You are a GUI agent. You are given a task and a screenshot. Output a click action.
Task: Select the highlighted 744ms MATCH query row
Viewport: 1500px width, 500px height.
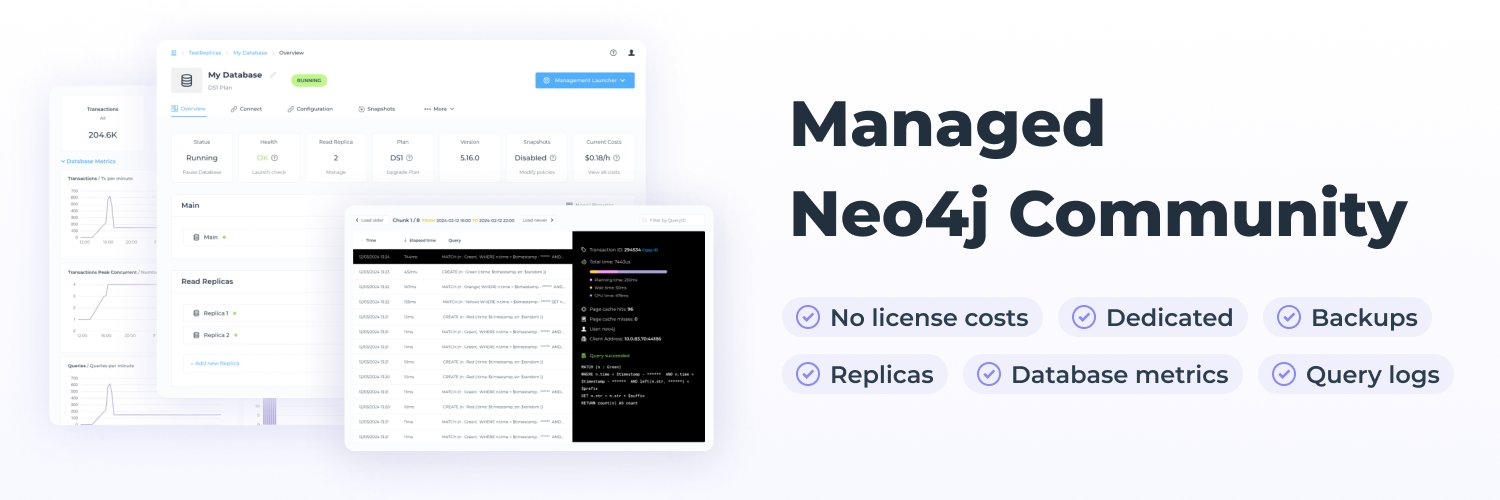pos(462,257)
